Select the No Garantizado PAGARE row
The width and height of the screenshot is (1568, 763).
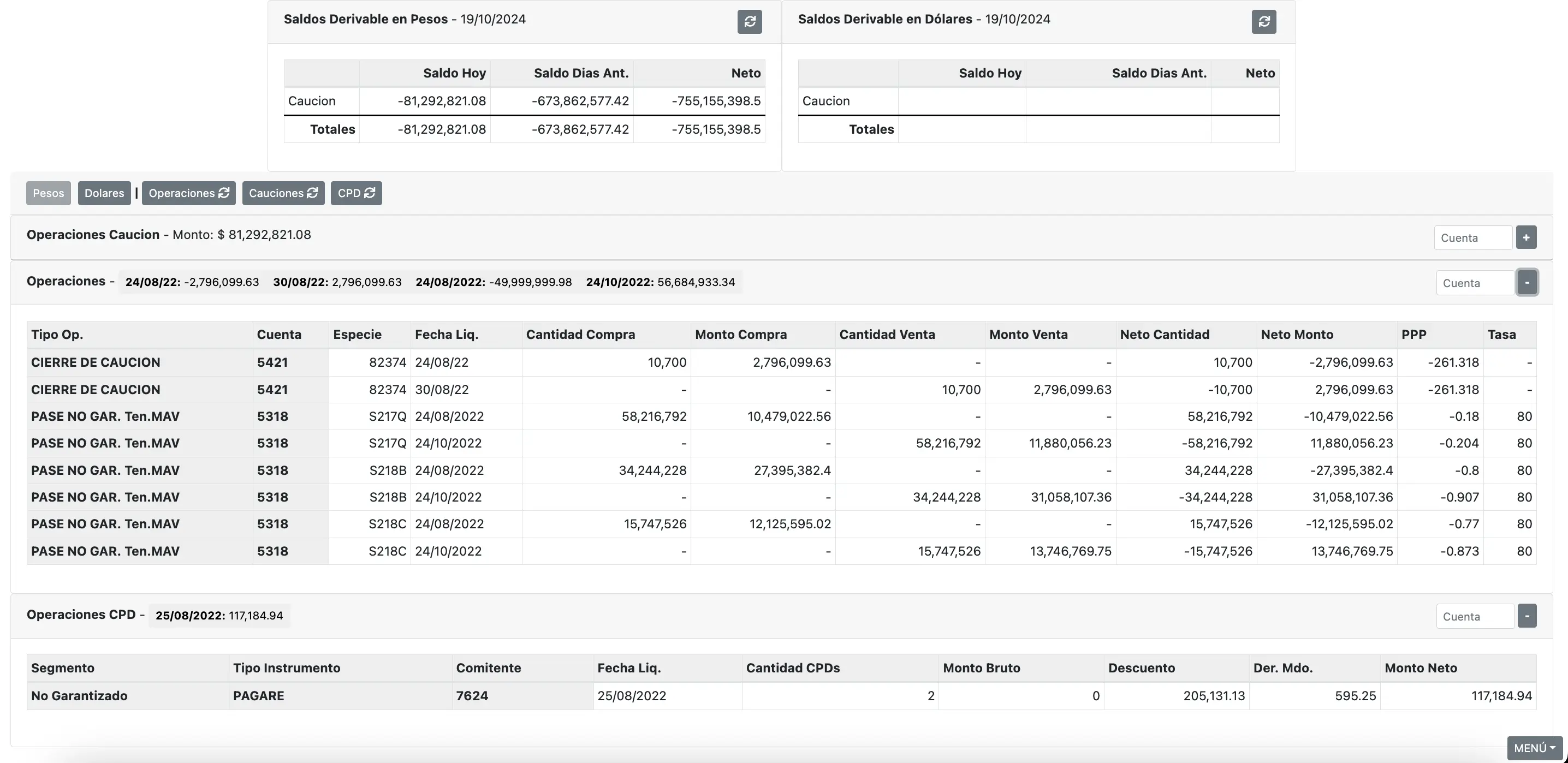click(x=79, y=695)
